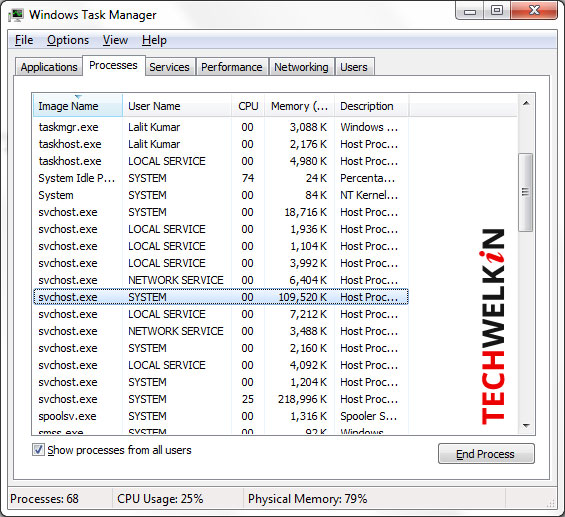Viewport: 565px width, 517px height.
Task: Select svchost.exe using 18,716 K
Action: pyautogui.click(x=221, y=212)
